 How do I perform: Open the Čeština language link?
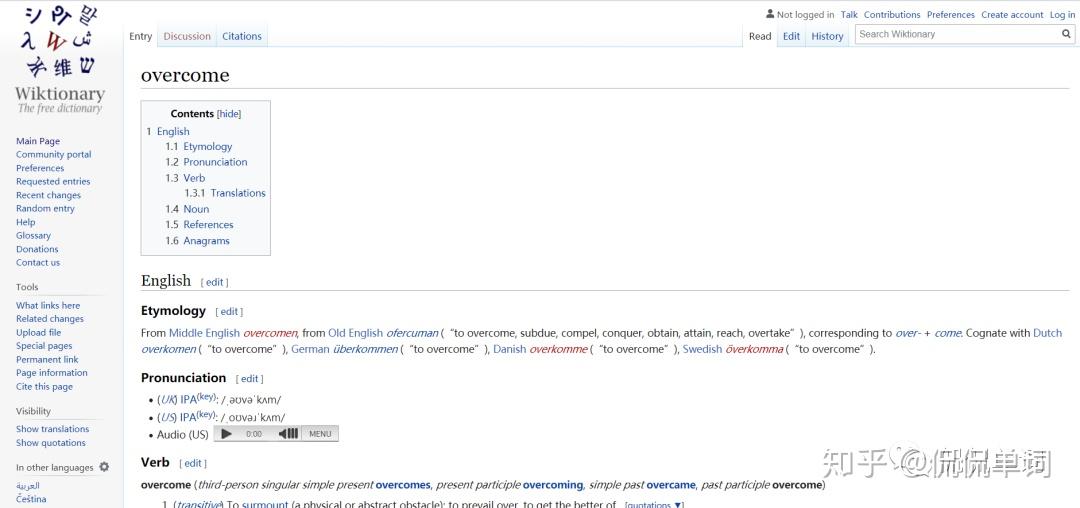tap(31, 499)
